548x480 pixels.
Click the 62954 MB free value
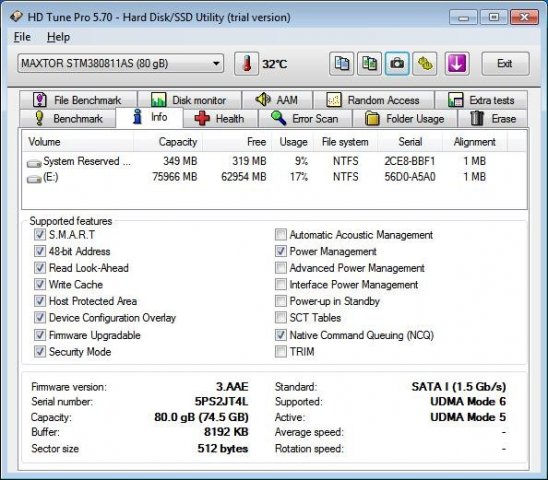point(244,177)
